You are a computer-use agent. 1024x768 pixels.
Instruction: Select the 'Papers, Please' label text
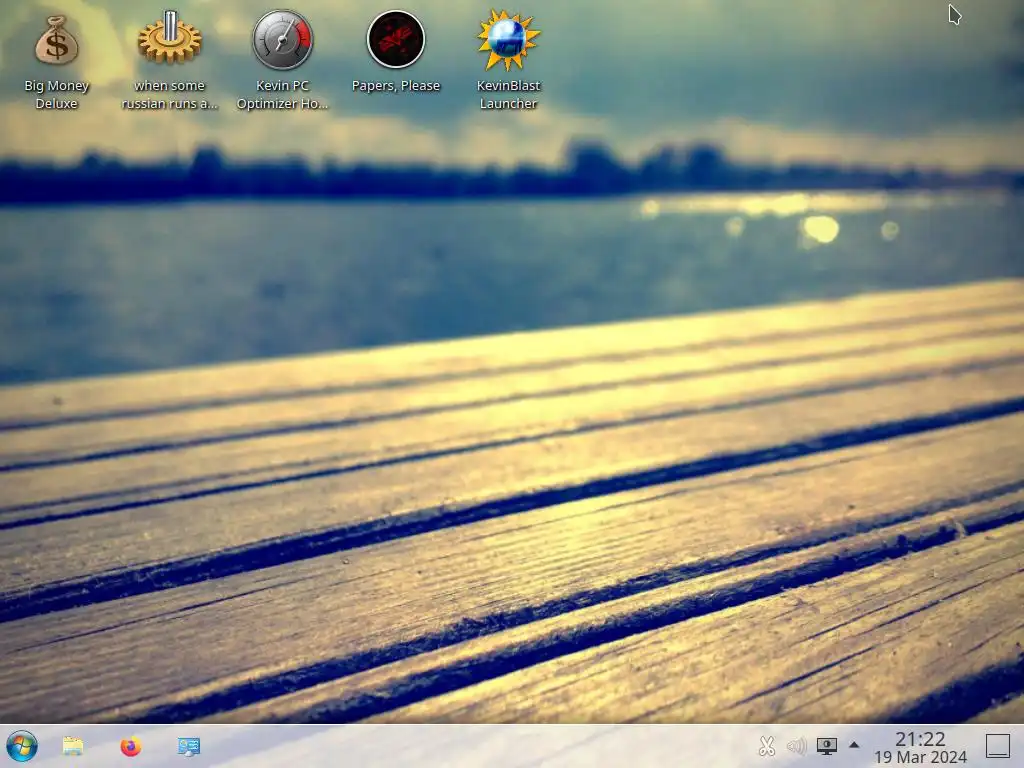click(x=396, y=86)
